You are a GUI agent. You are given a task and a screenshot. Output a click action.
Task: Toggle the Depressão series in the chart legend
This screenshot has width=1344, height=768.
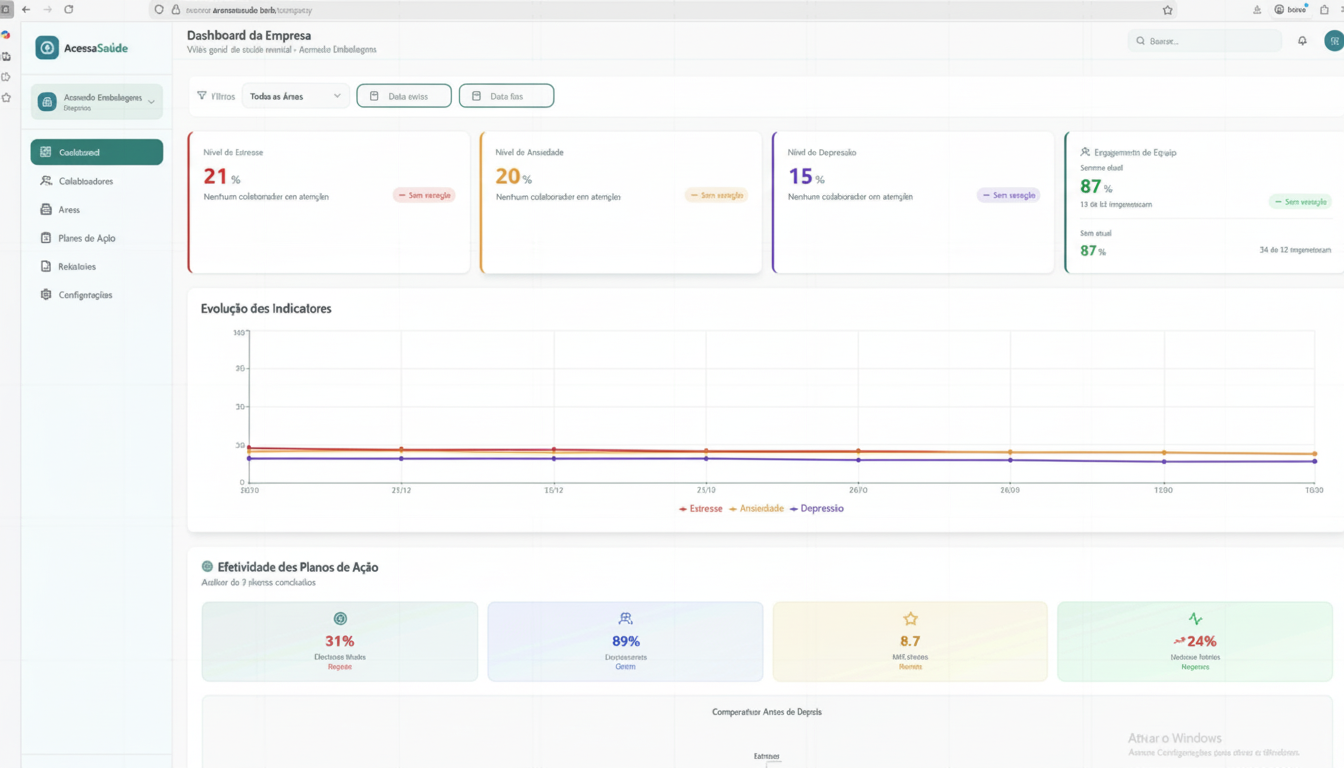[817, 509]
